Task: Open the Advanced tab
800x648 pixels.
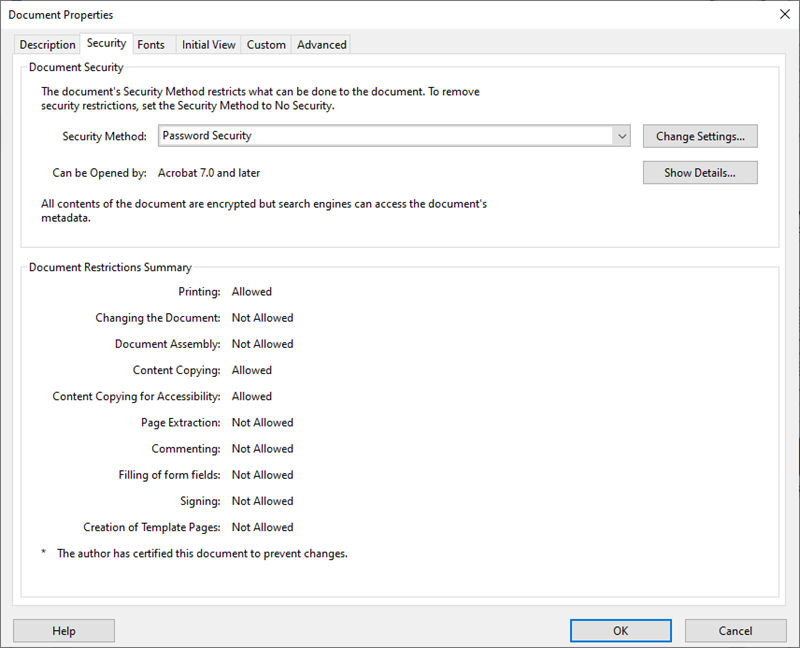Action: (322, 44)
